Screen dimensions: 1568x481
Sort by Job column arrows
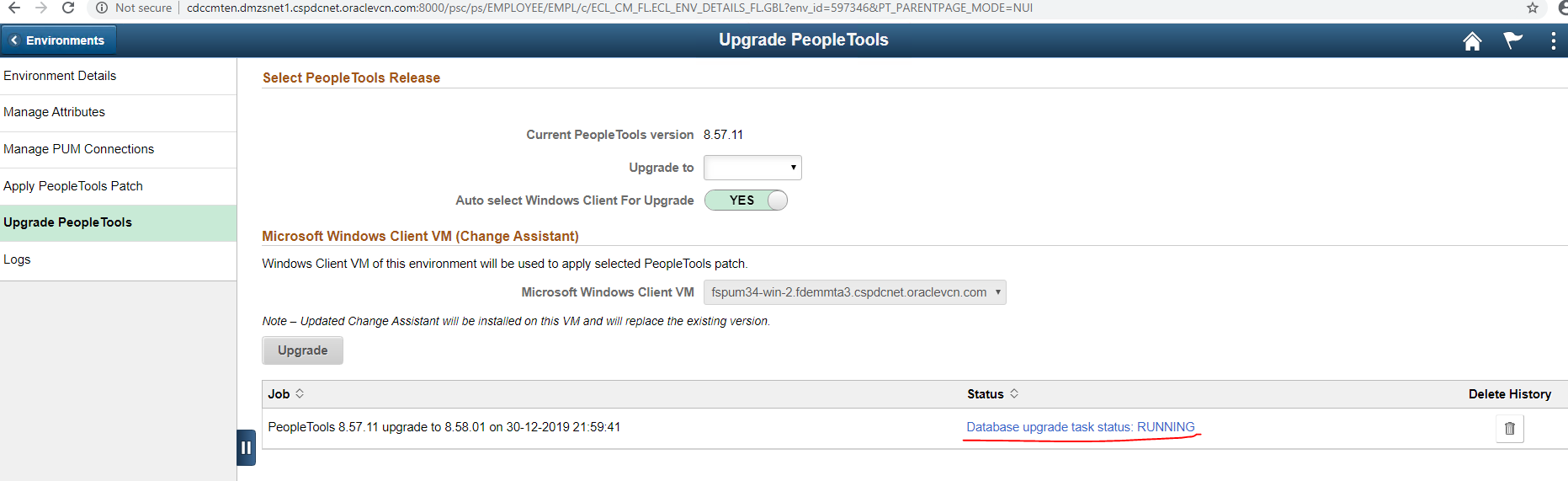[300, 393]
